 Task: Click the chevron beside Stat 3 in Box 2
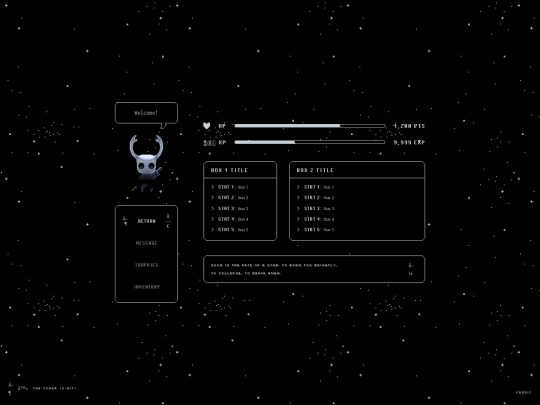[298, 208]
